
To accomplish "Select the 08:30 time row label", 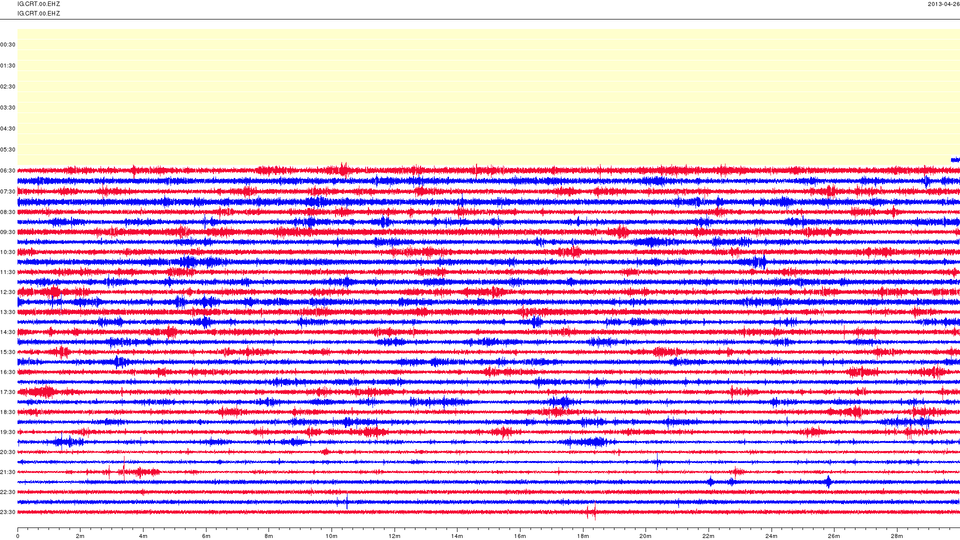I will 8,212.
